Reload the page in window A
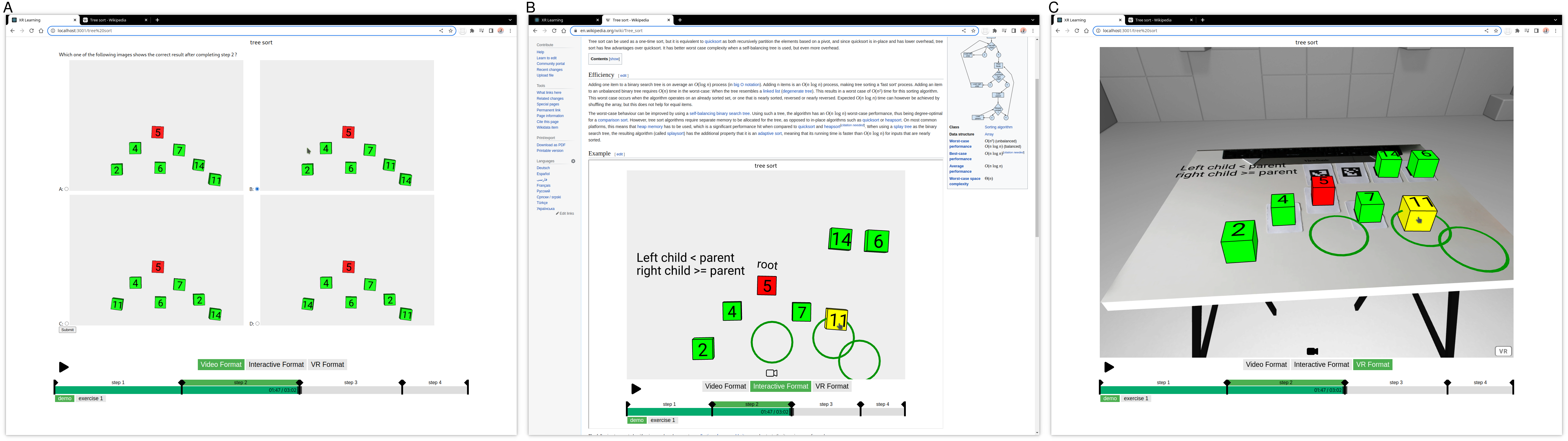The height and width of the screenshot is (441, 1568). tap(32, 30)
